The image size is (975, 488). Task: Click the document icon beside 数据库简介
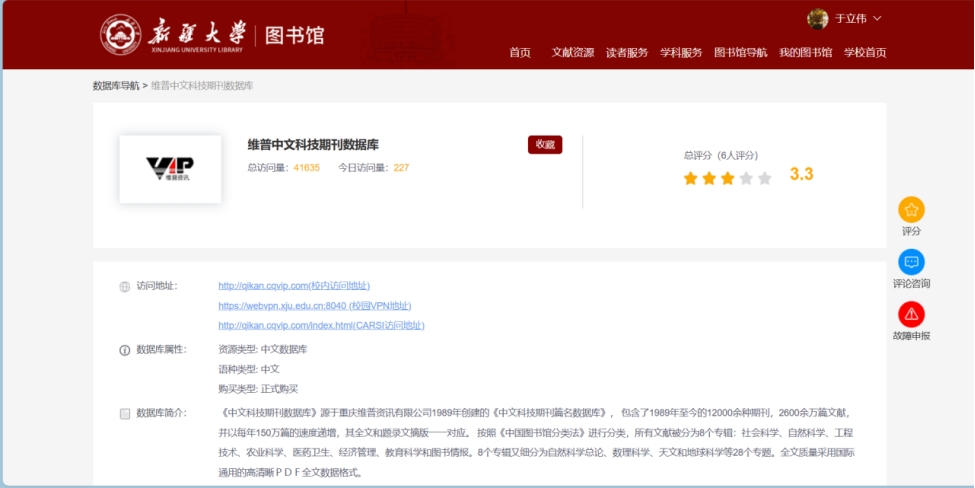[x=125, y=413]
